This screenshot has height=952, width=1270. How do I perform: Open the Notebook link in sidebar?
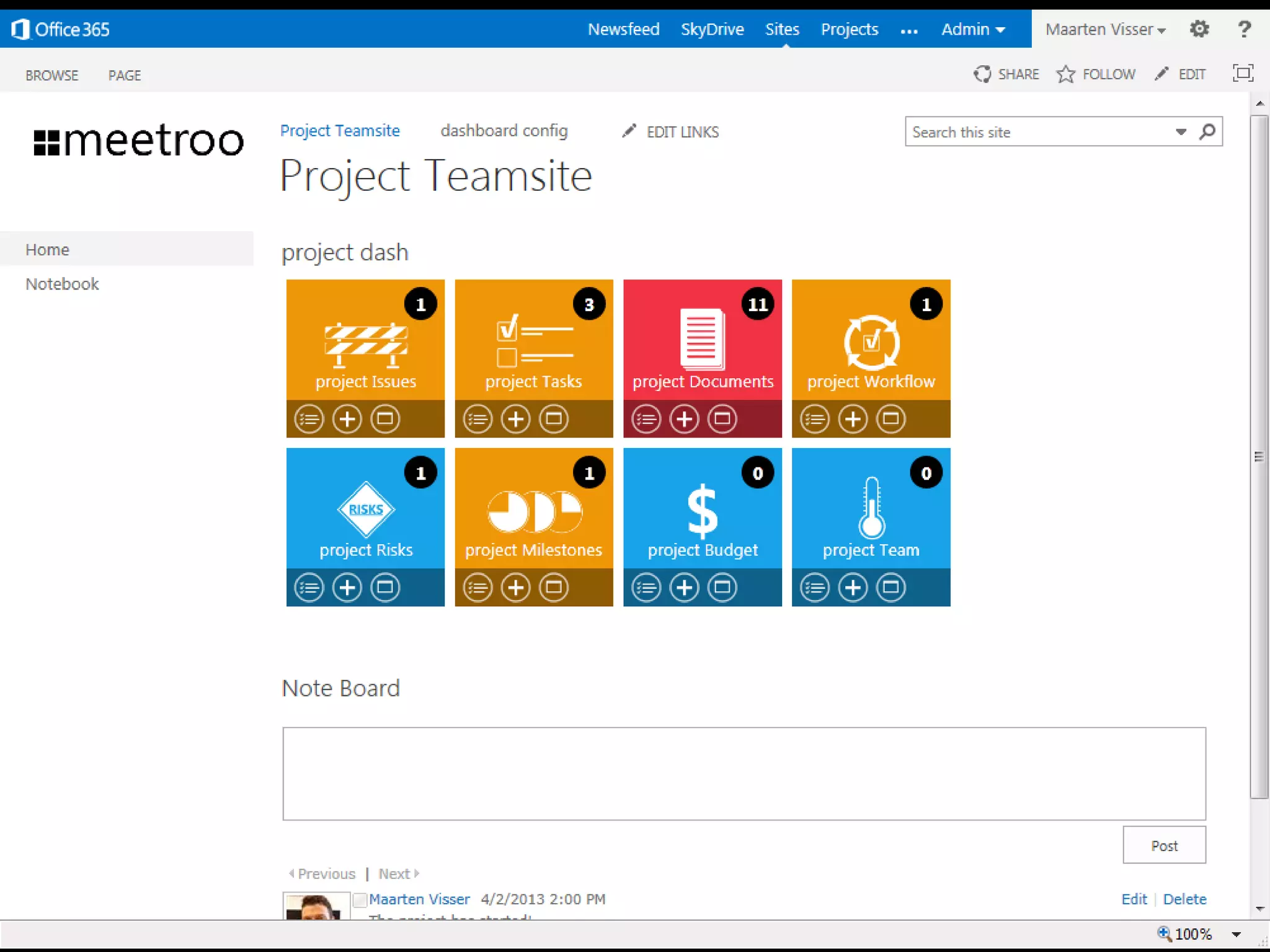[62, 284]
